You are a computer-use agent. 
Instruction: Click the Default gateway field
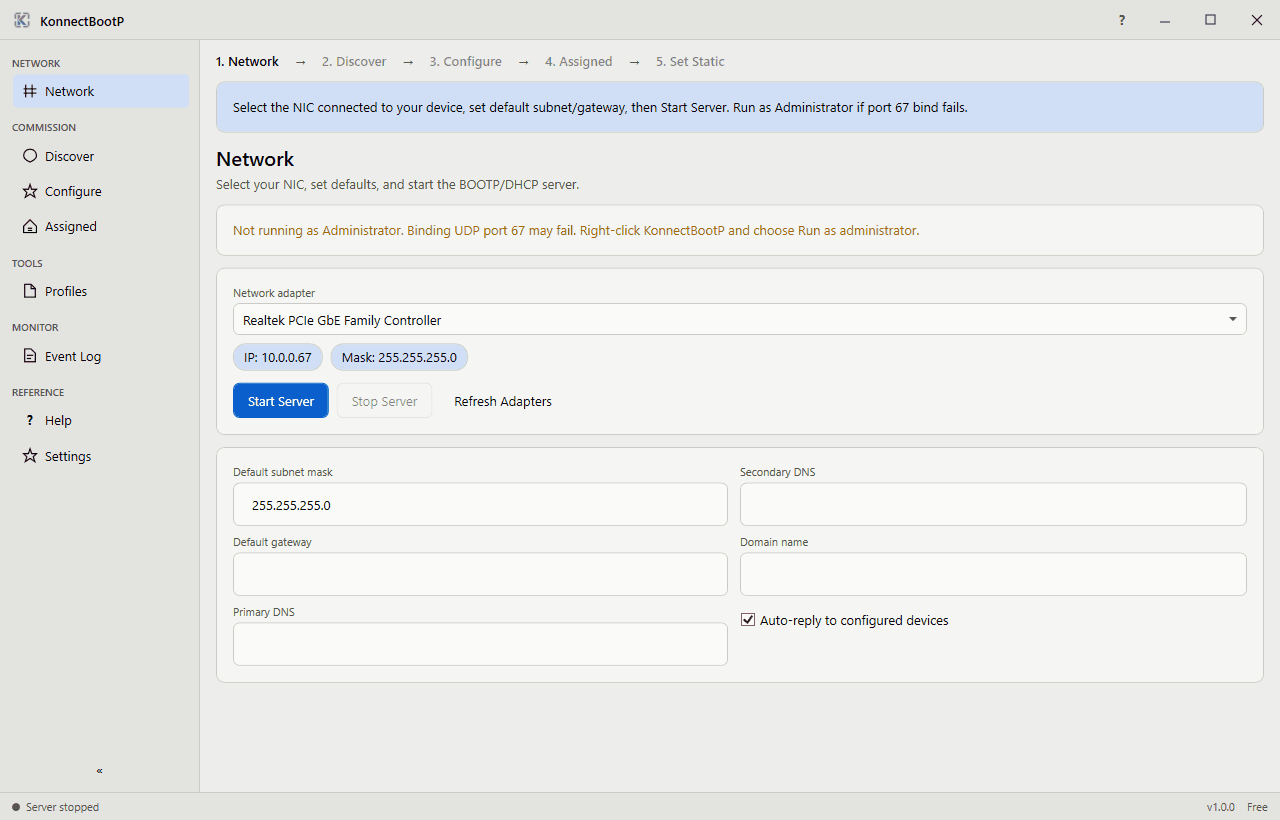(480, 574)
